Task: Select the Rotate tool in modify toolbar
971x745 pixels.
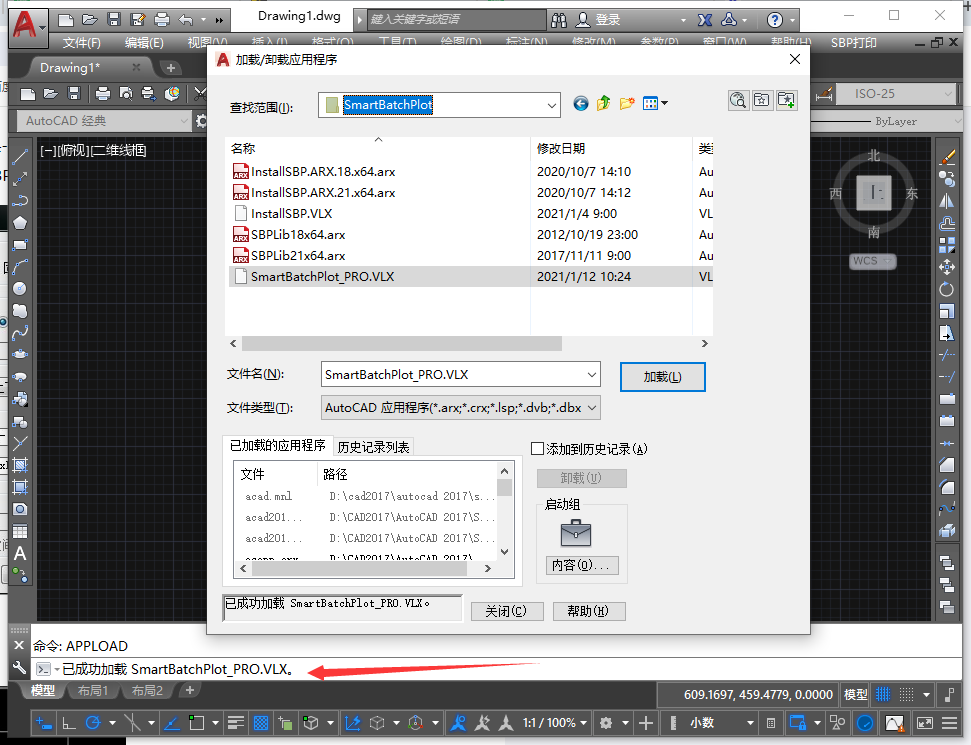Action: click(947, 289)
